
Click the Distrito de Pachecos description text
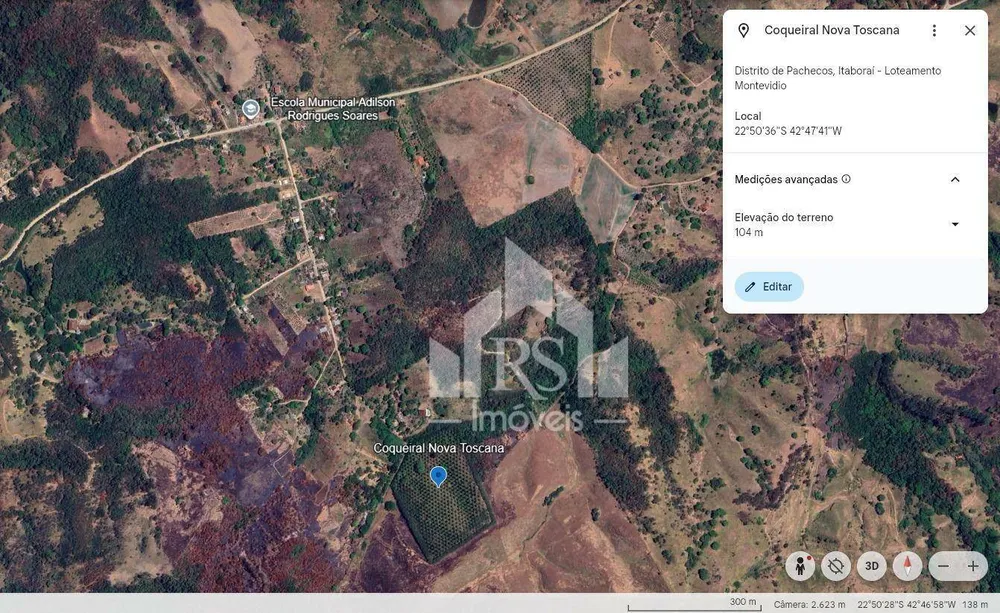click(837, 78)
